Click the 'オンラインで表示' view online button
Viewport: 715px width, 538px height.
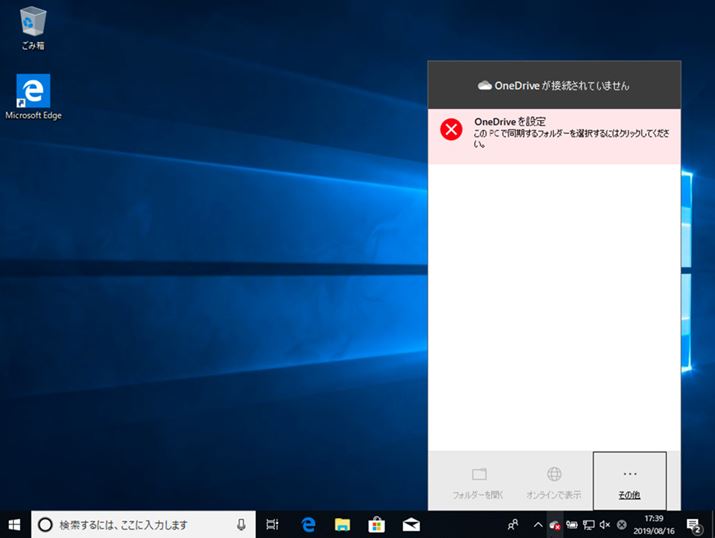click(554, 482)
